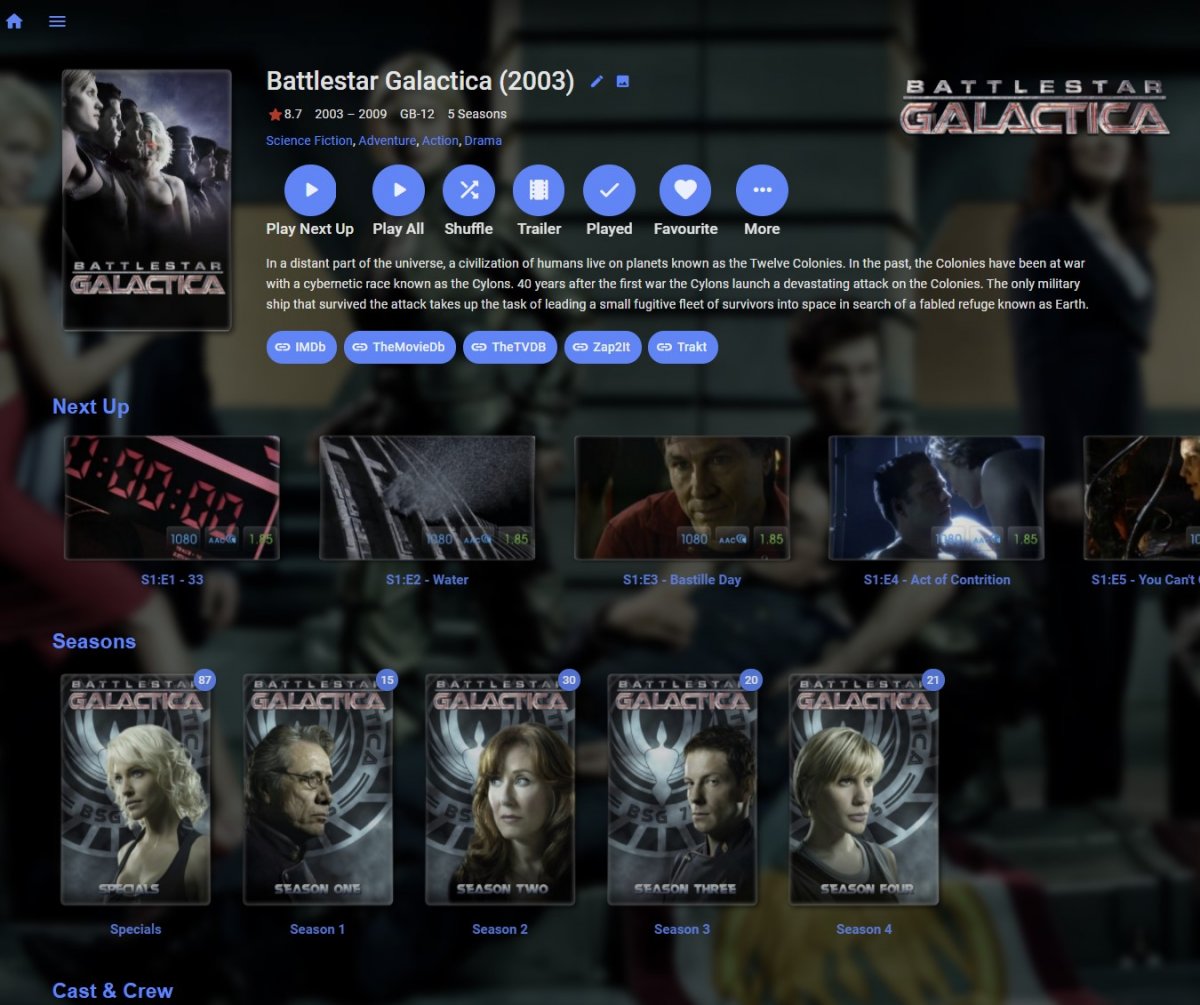Open the Zap2It link
1200x1005 pixels.
click(603, 347)
